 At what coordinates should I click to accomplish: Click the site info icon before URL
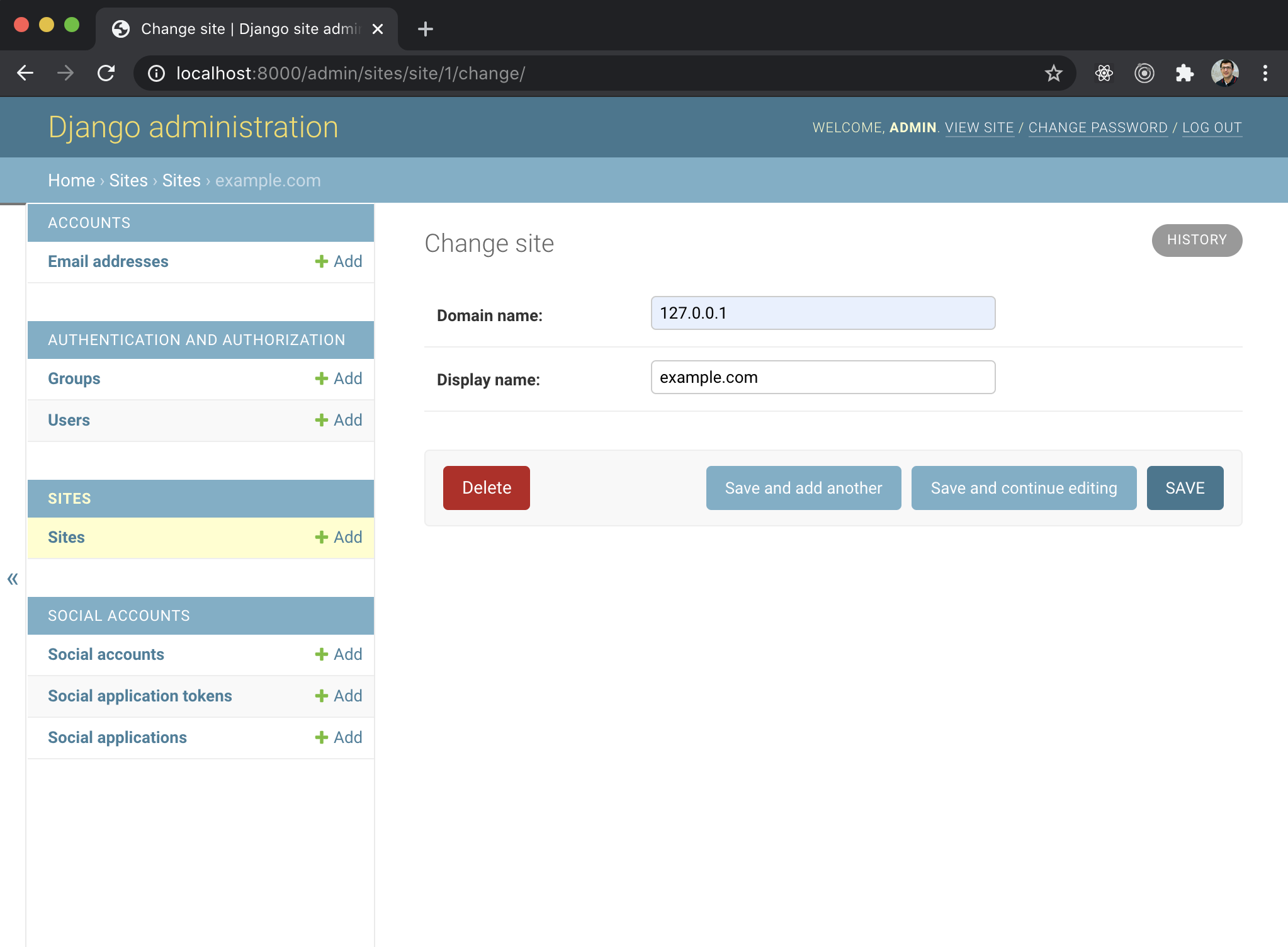[156, 74]
